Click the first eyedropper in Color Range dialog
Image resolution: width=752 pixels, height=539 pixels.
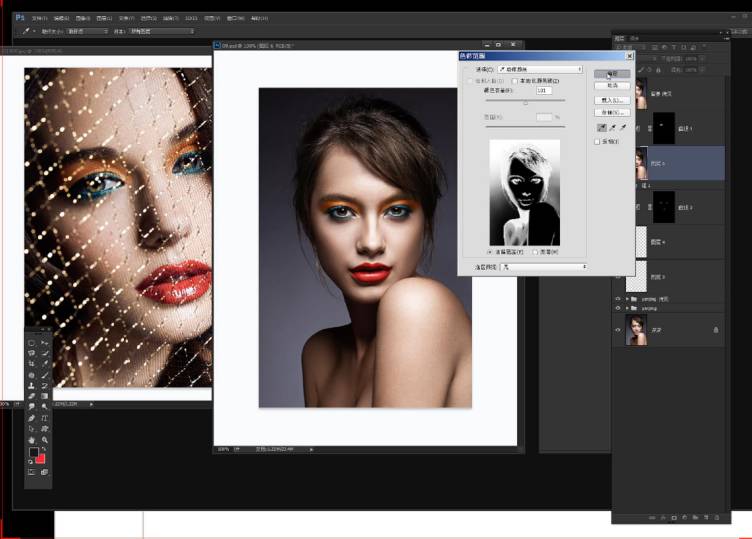[x=601, y=127]
